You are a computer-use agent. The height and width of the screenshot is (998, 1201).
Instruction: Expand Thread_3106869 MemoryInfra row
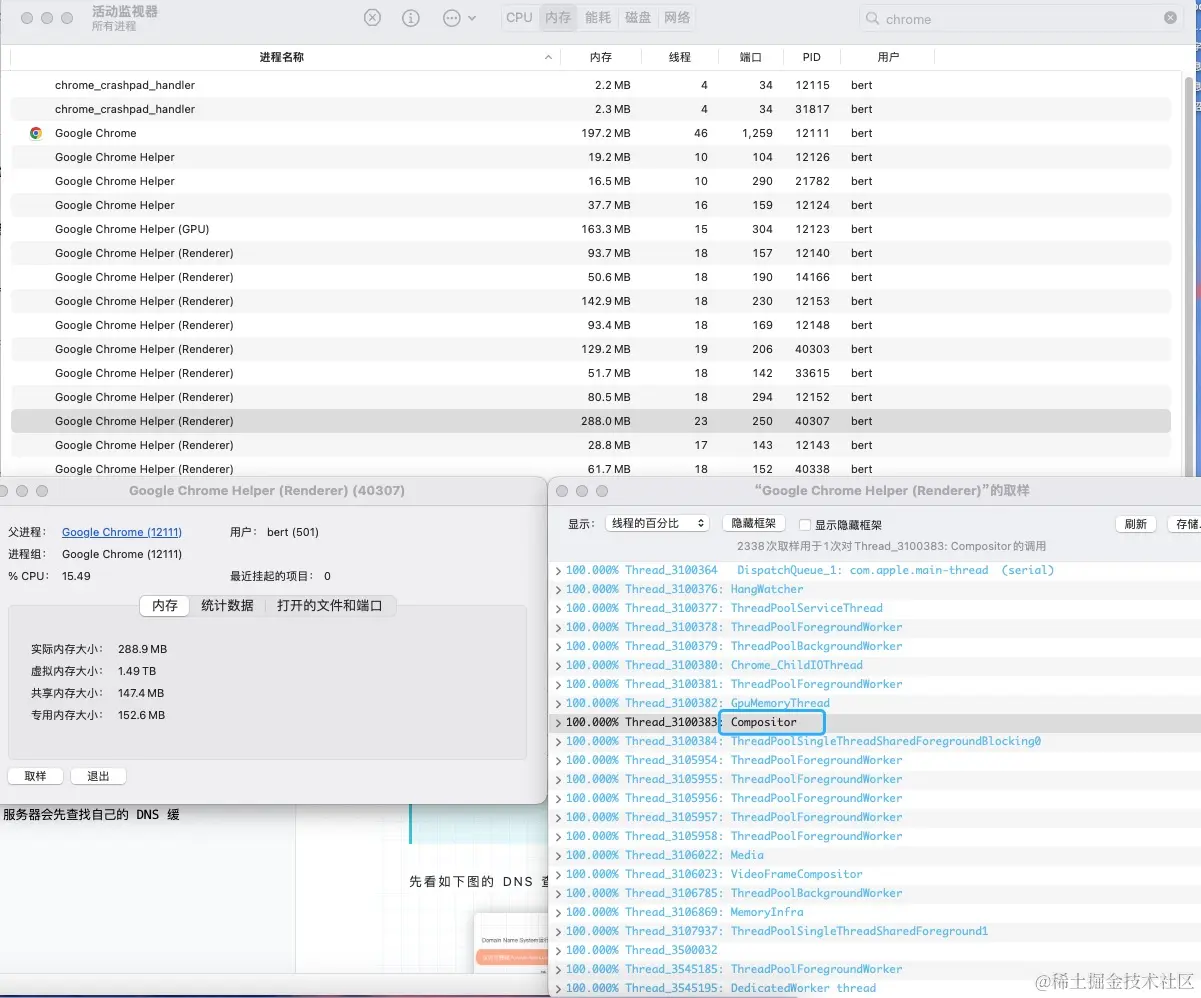(559, 912)
